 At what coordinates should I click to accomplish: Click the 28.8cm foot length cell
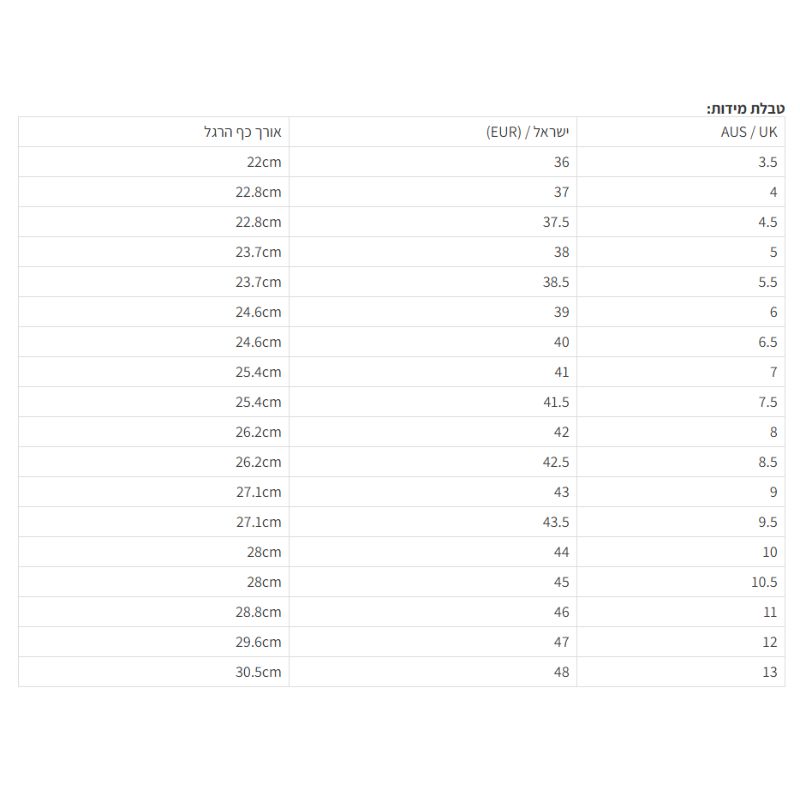point(154,612)
